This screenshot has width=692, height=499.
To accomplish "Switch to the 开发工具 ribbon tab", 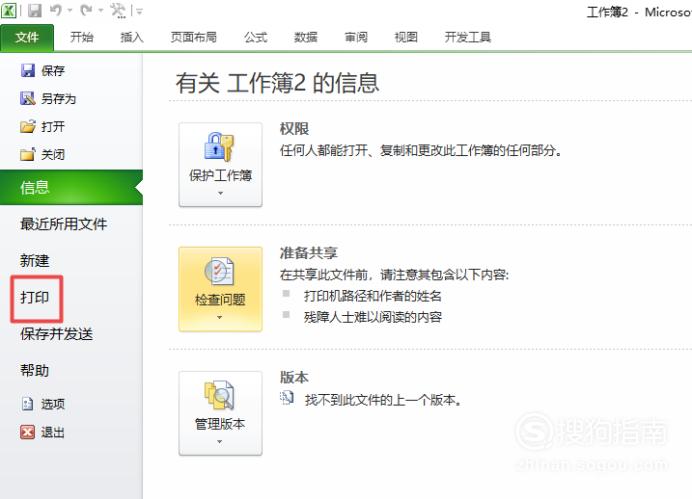I will pos(468,37).
